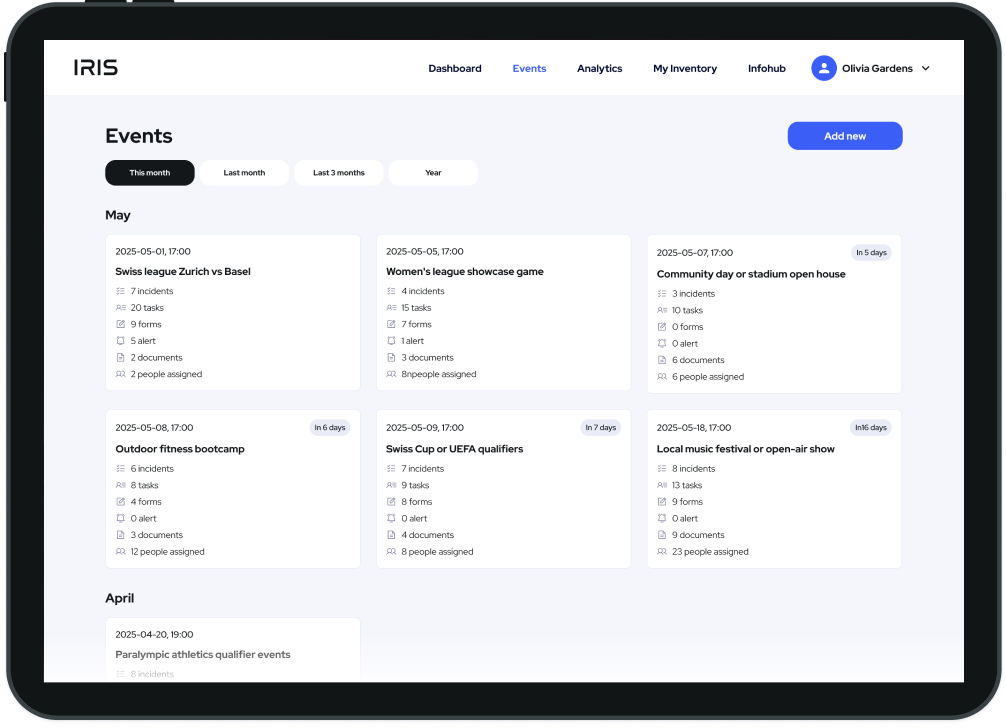Open the Dashboard menu item

point(455,69)
